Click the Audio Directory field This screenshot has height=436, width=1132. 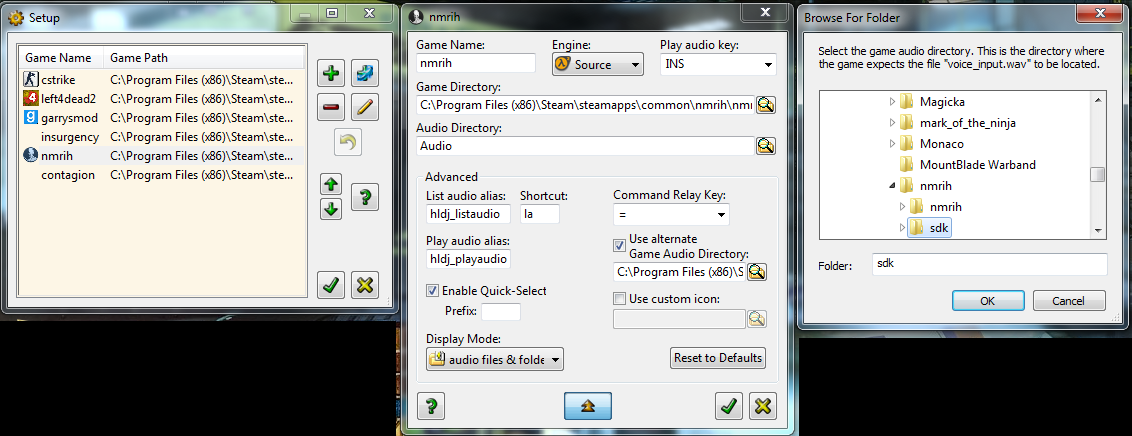(x=585, y=146)
